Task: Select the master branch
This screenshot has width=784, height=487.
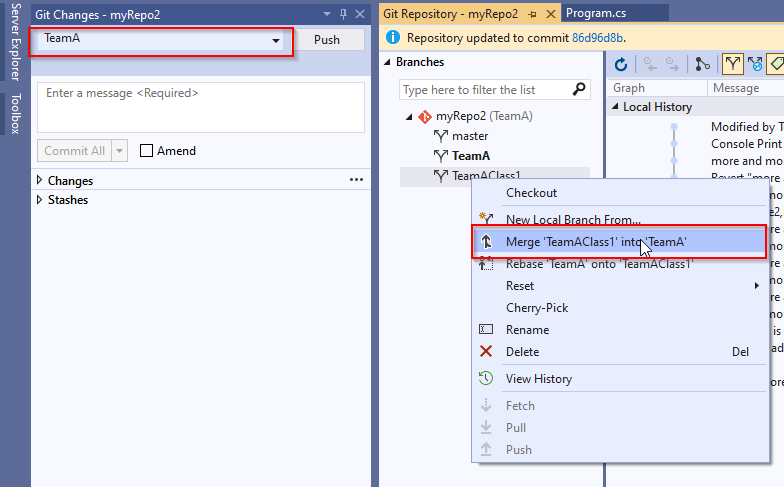Action: 470,136
